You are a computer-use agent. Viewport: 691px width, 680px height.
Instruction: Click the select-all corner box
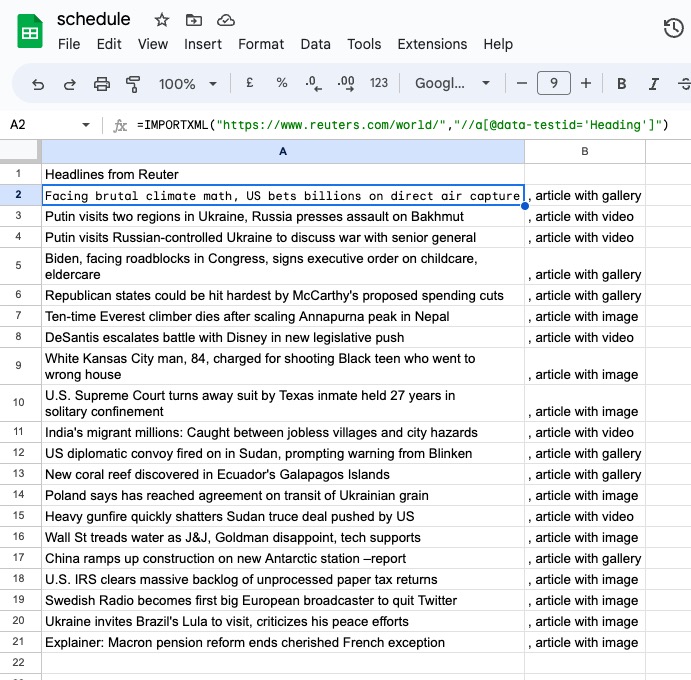point(20,152)
